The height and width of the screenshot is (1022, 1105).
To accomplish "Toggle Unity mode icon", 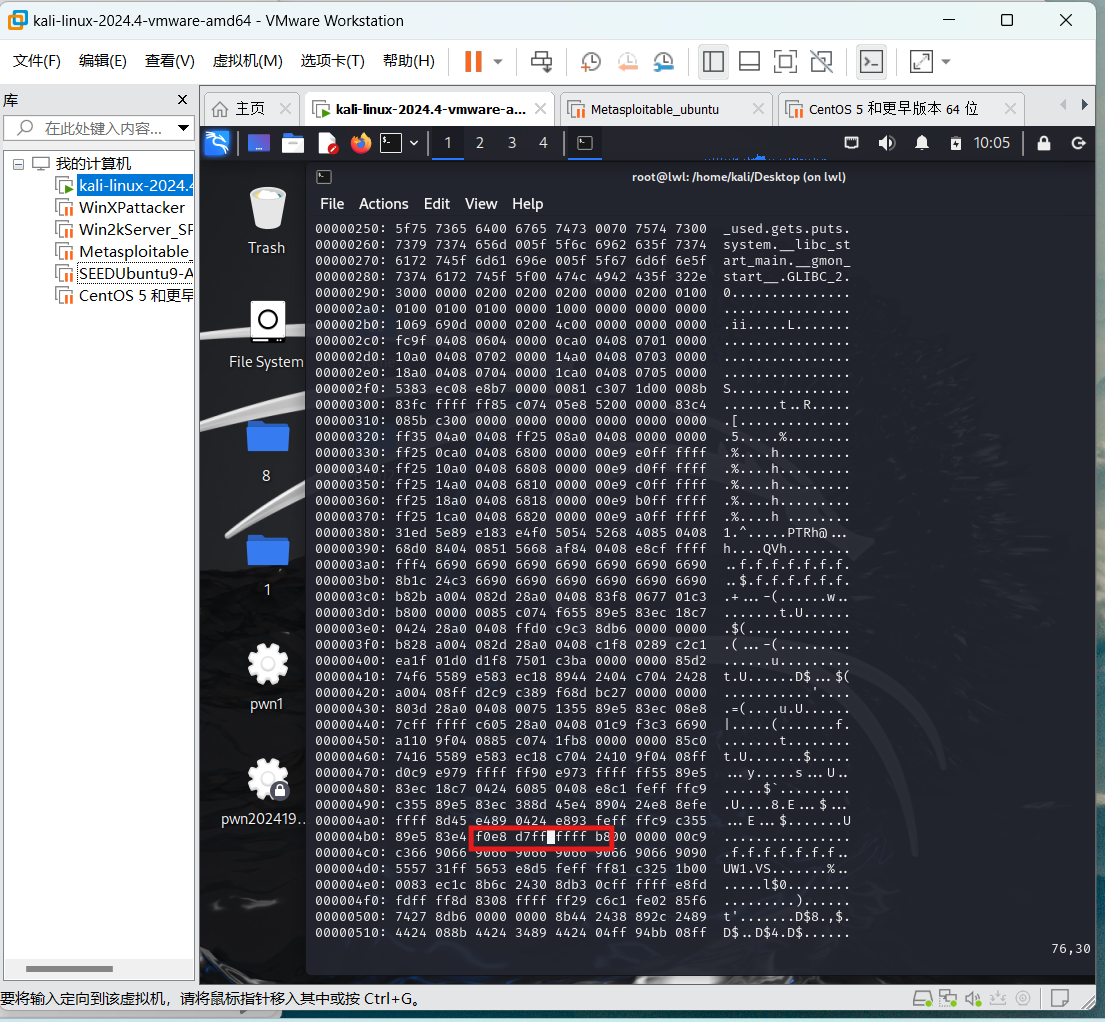I will (821, 61).
